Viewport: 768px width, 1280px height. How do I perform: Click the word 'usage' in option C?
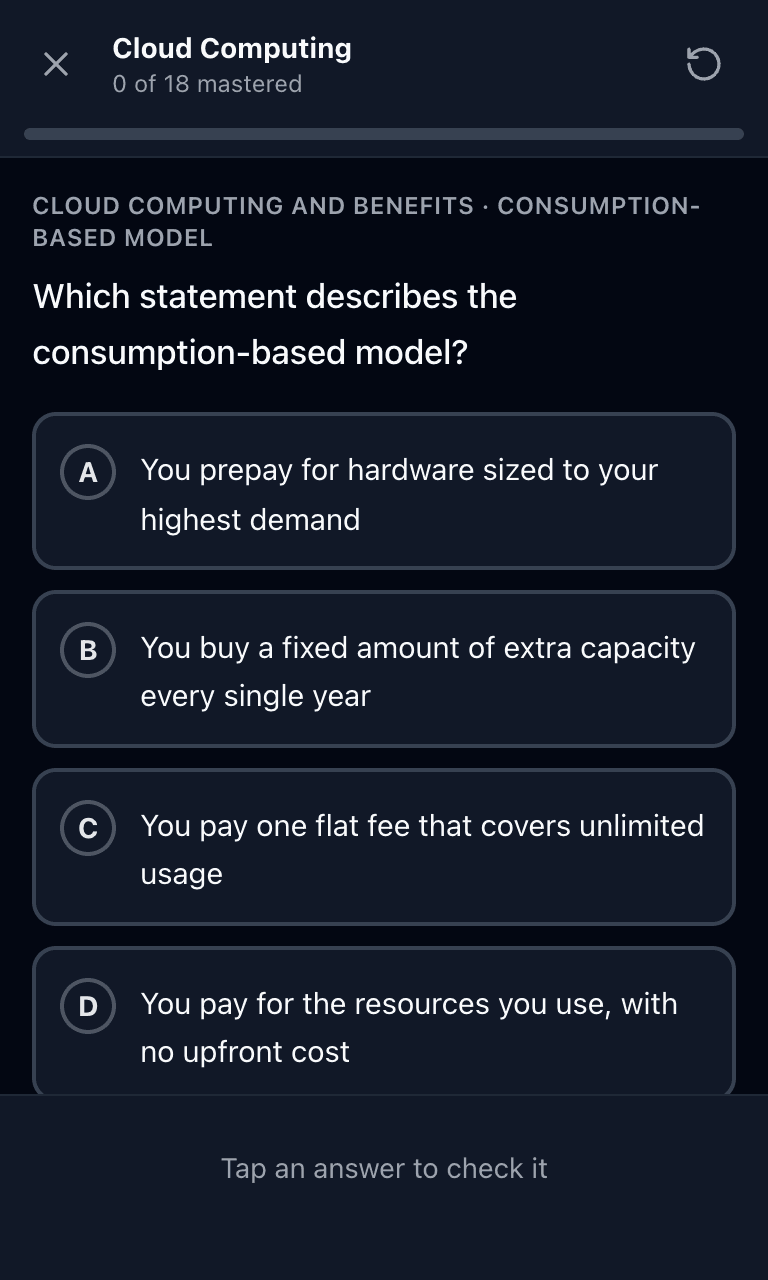click(x=181, y=875)
